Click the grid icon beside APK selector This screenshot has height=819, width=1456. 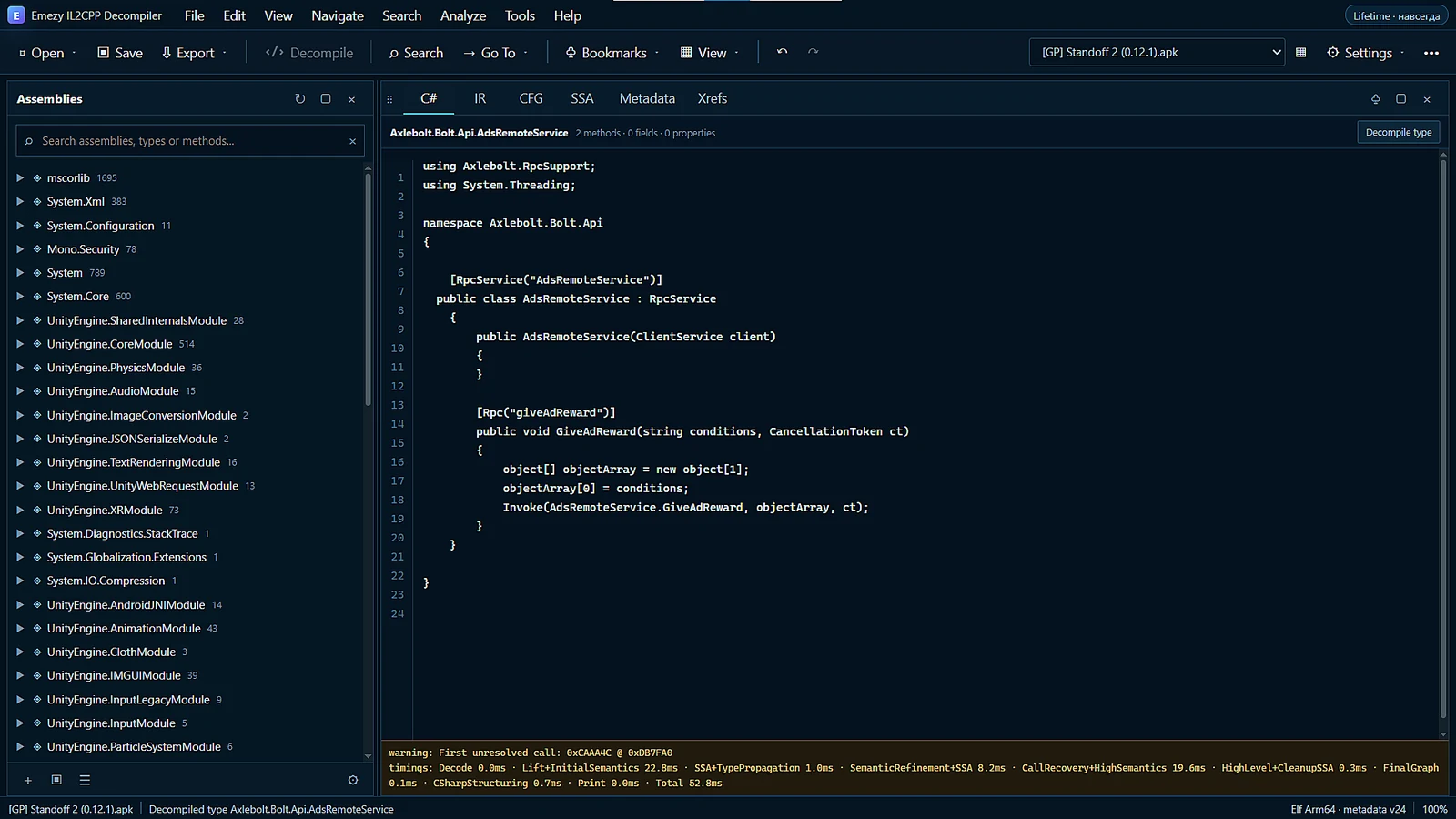(x=1300, y=52)
